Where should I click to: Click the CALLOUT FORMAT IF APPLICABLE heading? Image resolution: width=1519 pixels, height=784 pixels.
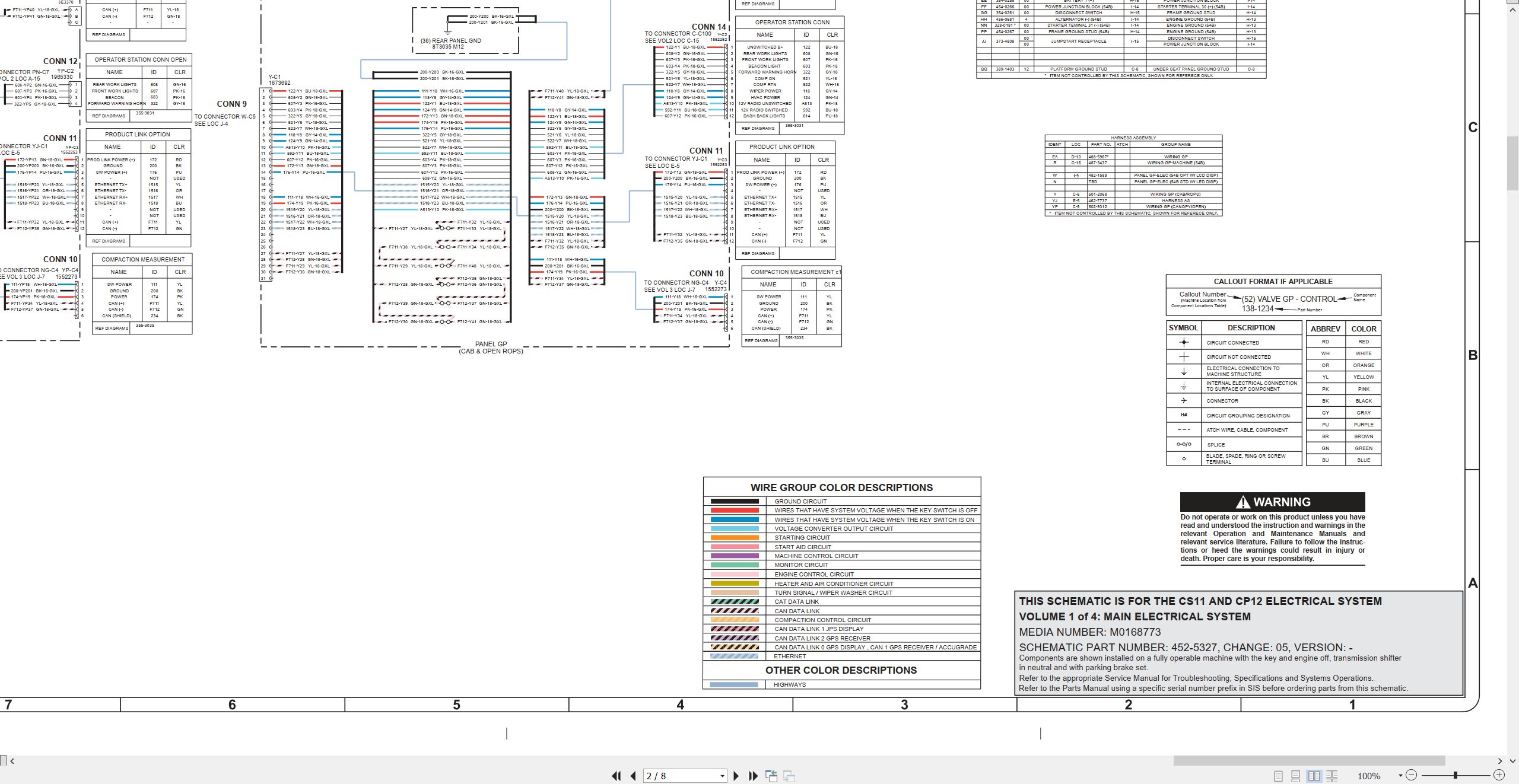point(1273,281)
